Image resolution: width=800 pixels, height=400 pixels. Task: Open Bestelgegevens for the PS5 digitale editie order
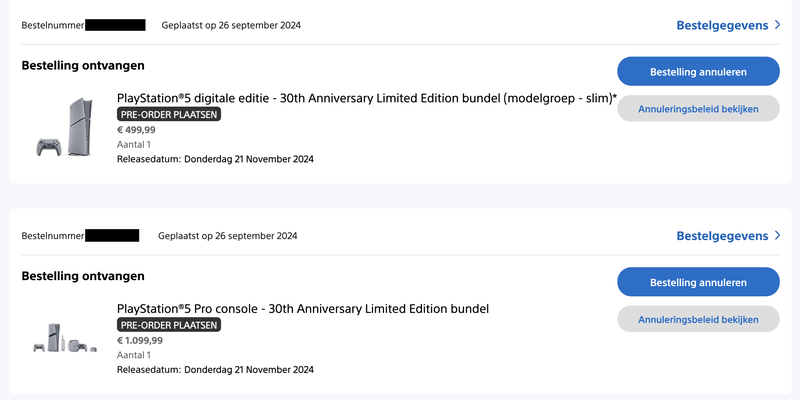tap(722, 25)
